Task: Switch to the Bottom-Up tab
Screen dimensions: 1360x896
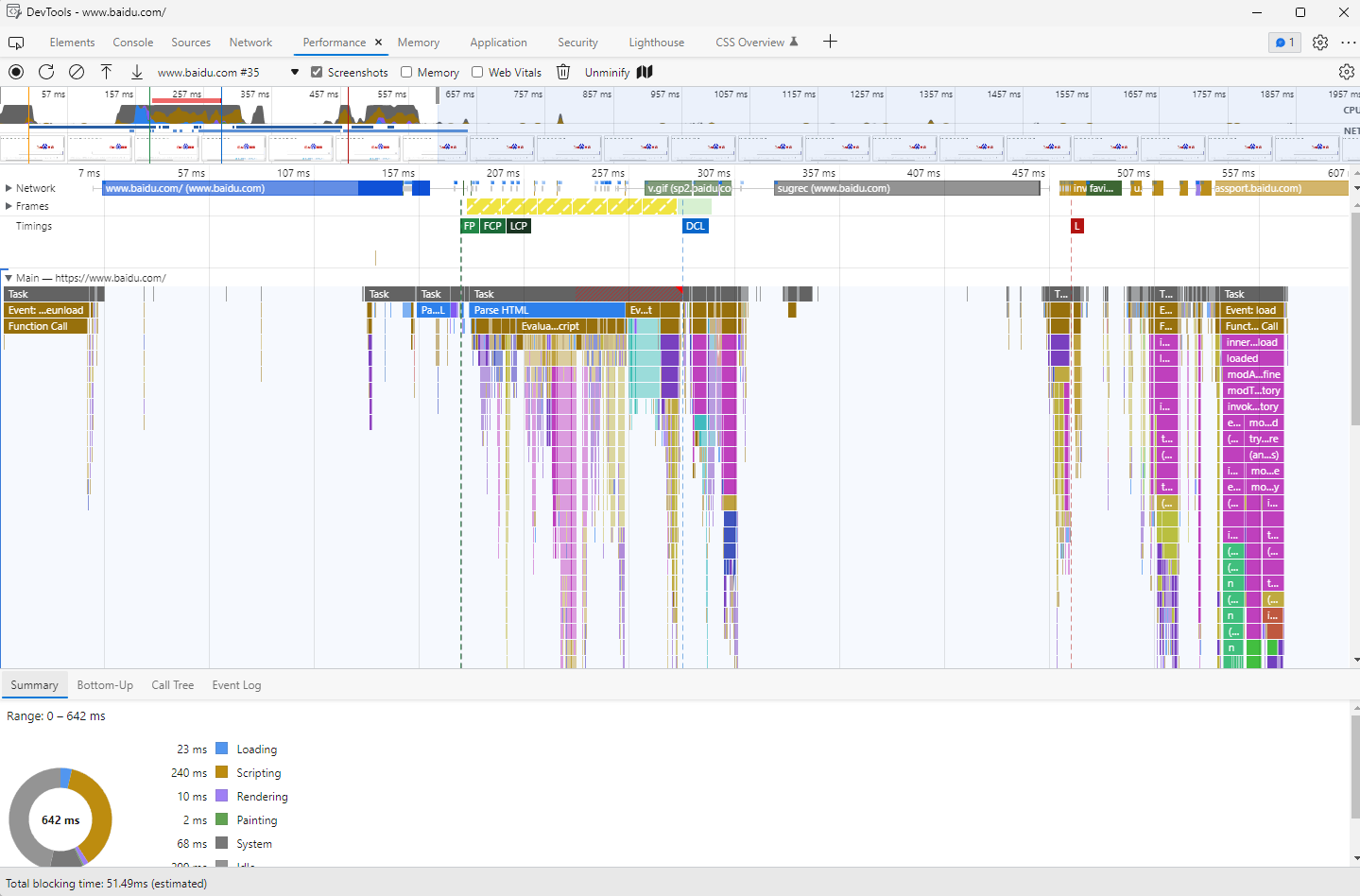Action: (x=105, y=684)
